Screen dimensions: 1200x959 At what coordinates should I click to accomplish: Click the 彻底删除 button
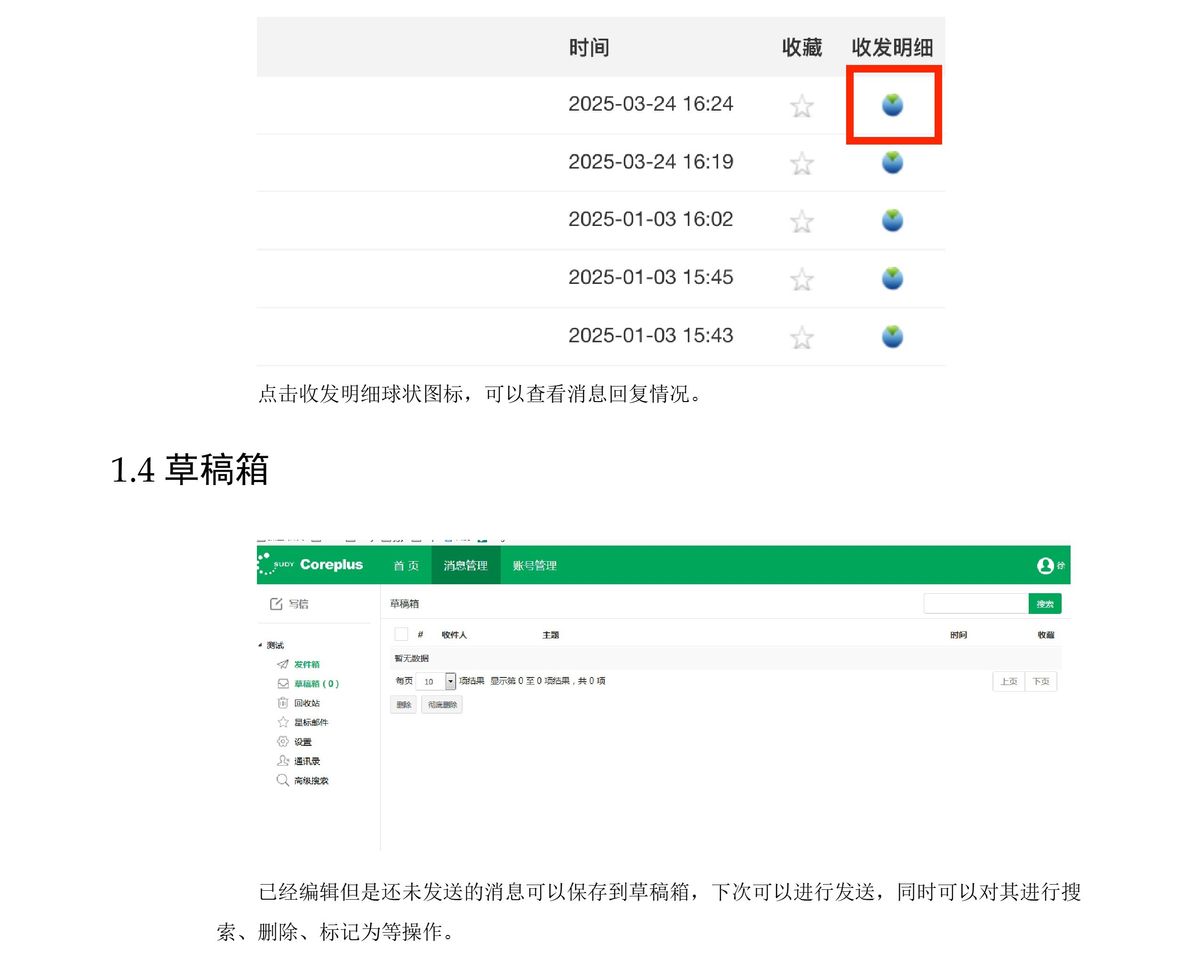pyautogui.click(x=441, y=704)
